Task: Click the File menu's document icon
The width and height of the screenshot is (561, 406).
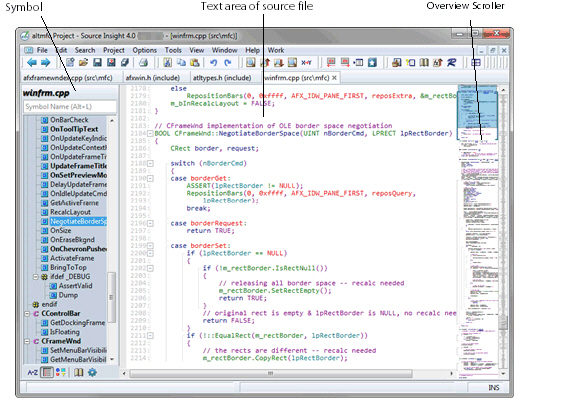Action: coord(29,50)
